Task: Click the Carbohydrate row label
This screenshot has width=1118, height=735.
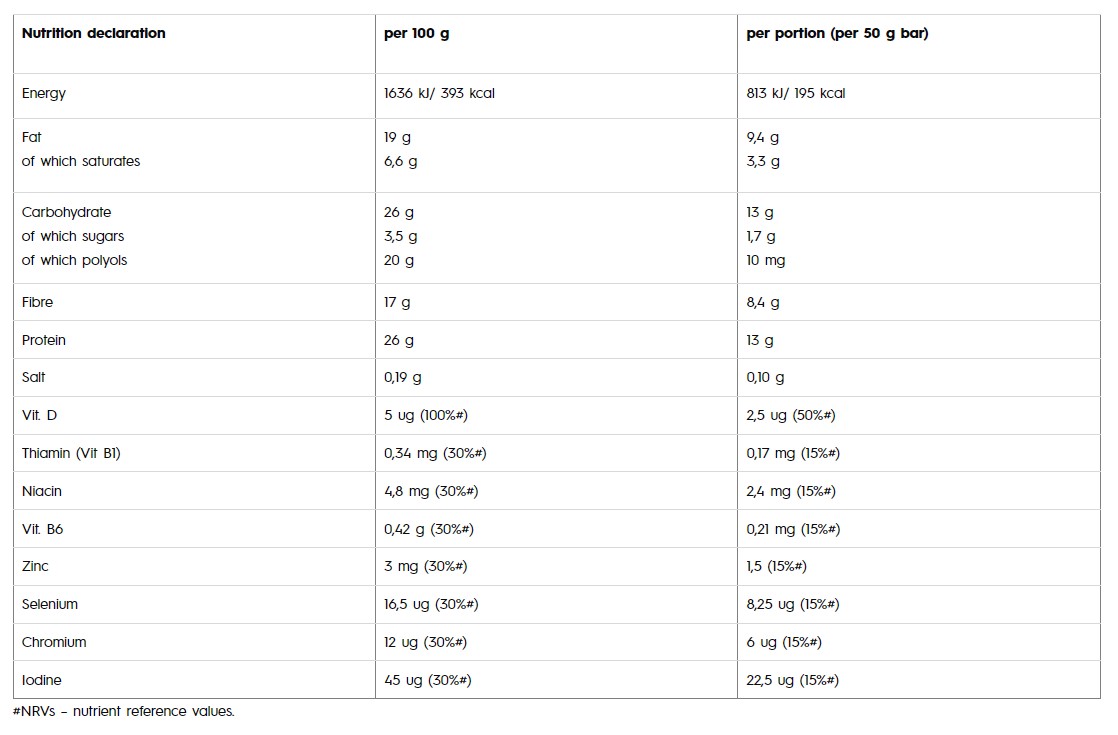Action: pyautogui.click(x=66, y=212)
